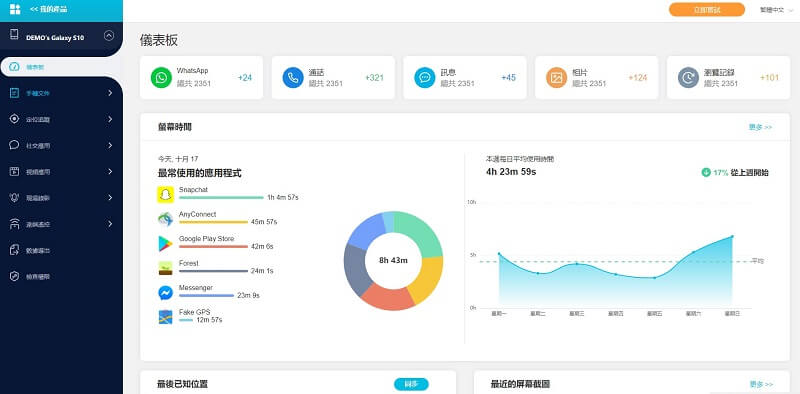
Task: Open the language dropdown in header
Action: [776, 10]
